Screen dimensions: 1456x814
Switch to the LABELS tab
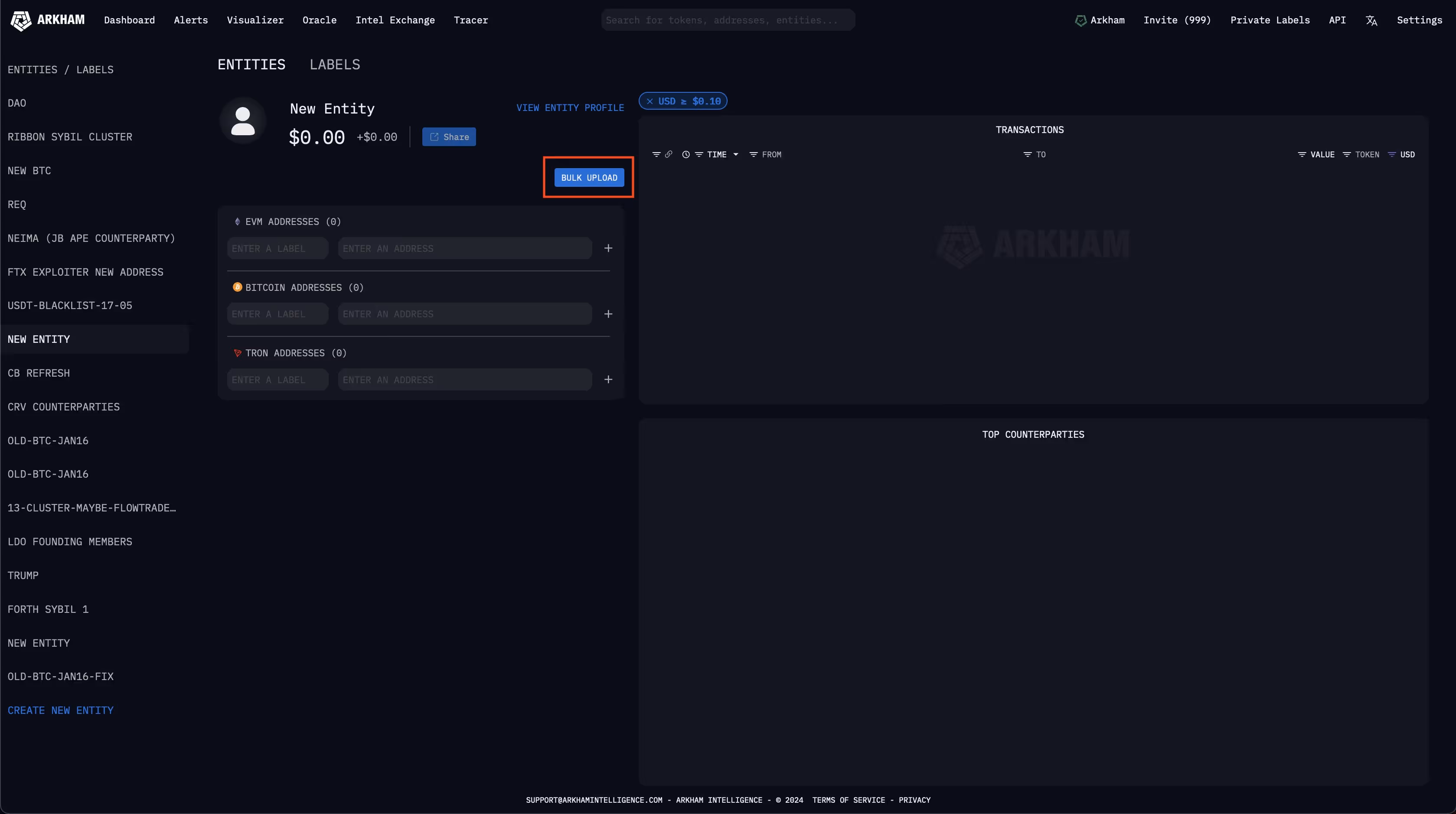(335, 65)
